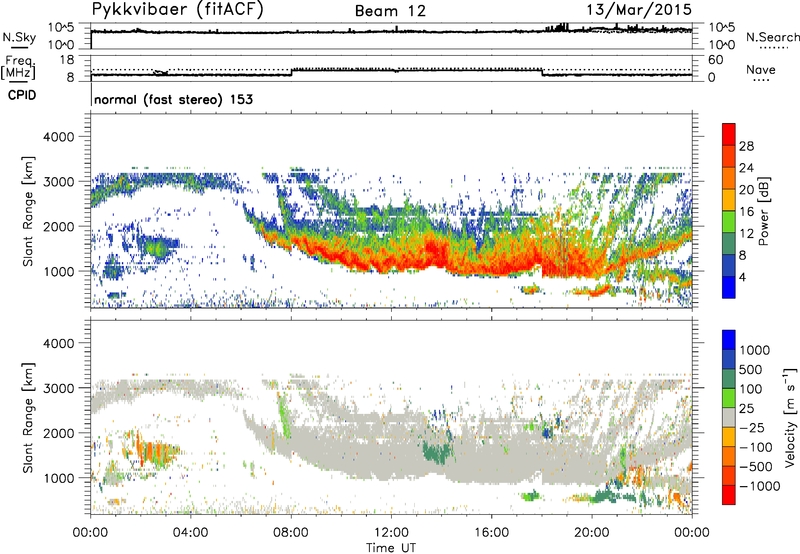Click the 1000 label on Velocity colorbar
The height and width of the screenshot is (554, 800).
click(x=755, y=350)
